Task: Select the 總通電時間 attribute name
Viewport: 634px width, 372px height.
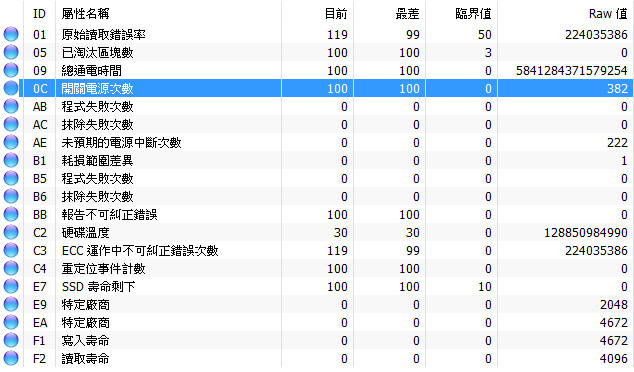Action: 91,70
